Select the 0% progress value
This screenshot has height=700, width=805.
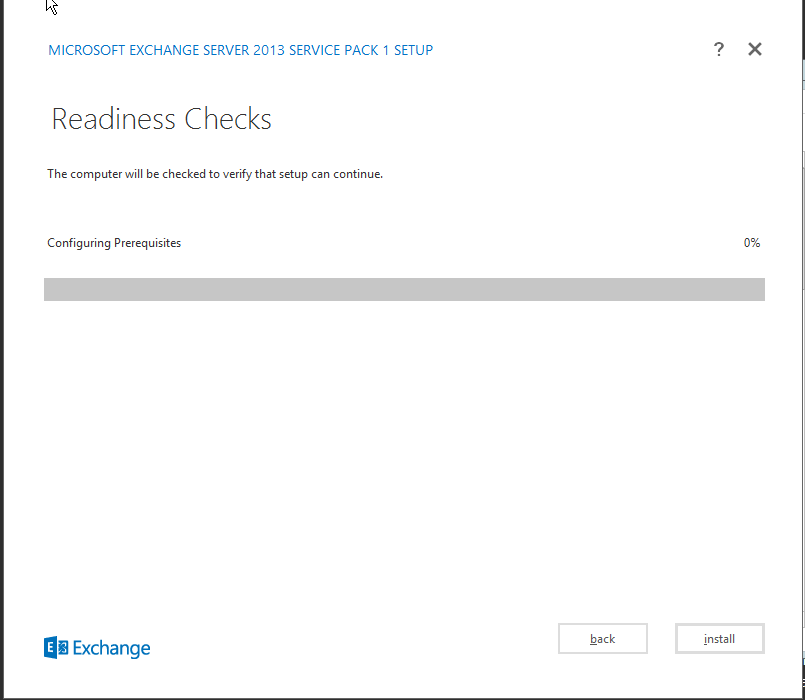(752, 242)
